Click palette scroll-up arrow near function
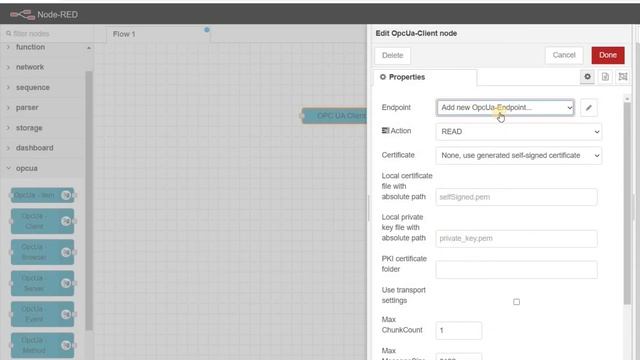The image size is (640, 360). 89,48
